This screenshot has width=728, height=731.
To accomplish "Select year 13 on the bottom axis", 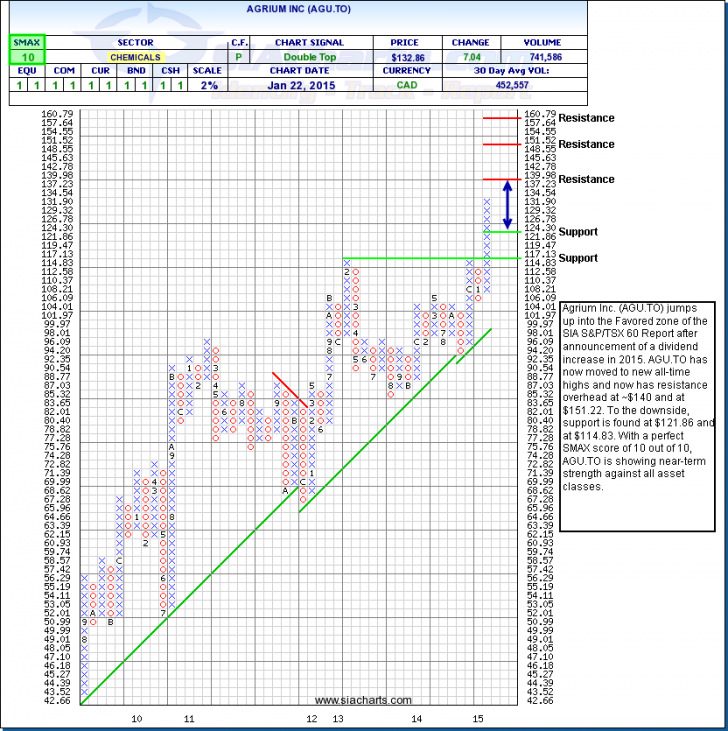I will [x=338, y=718].
